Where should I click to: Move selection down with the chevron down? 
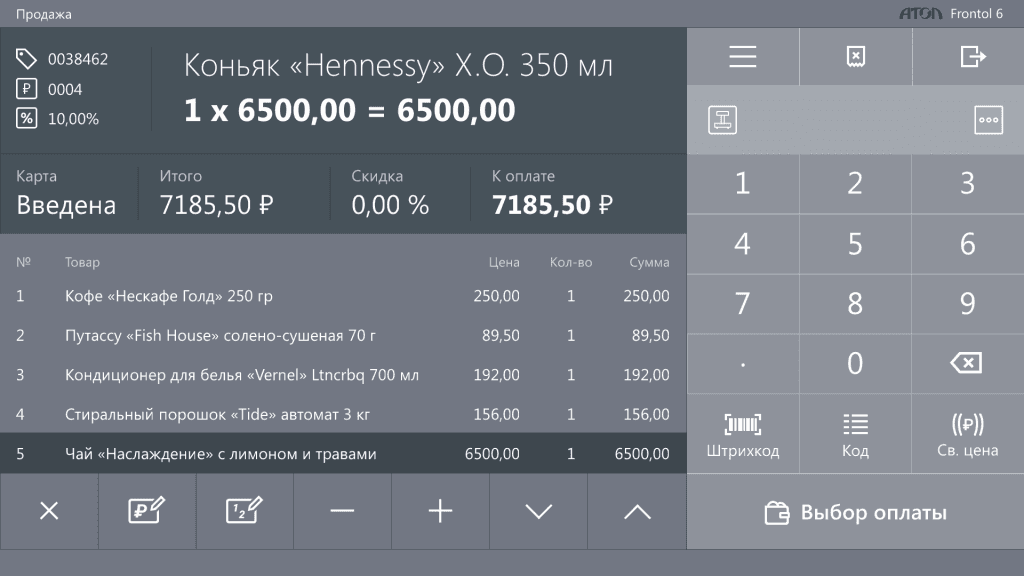(x=539, y=511)
